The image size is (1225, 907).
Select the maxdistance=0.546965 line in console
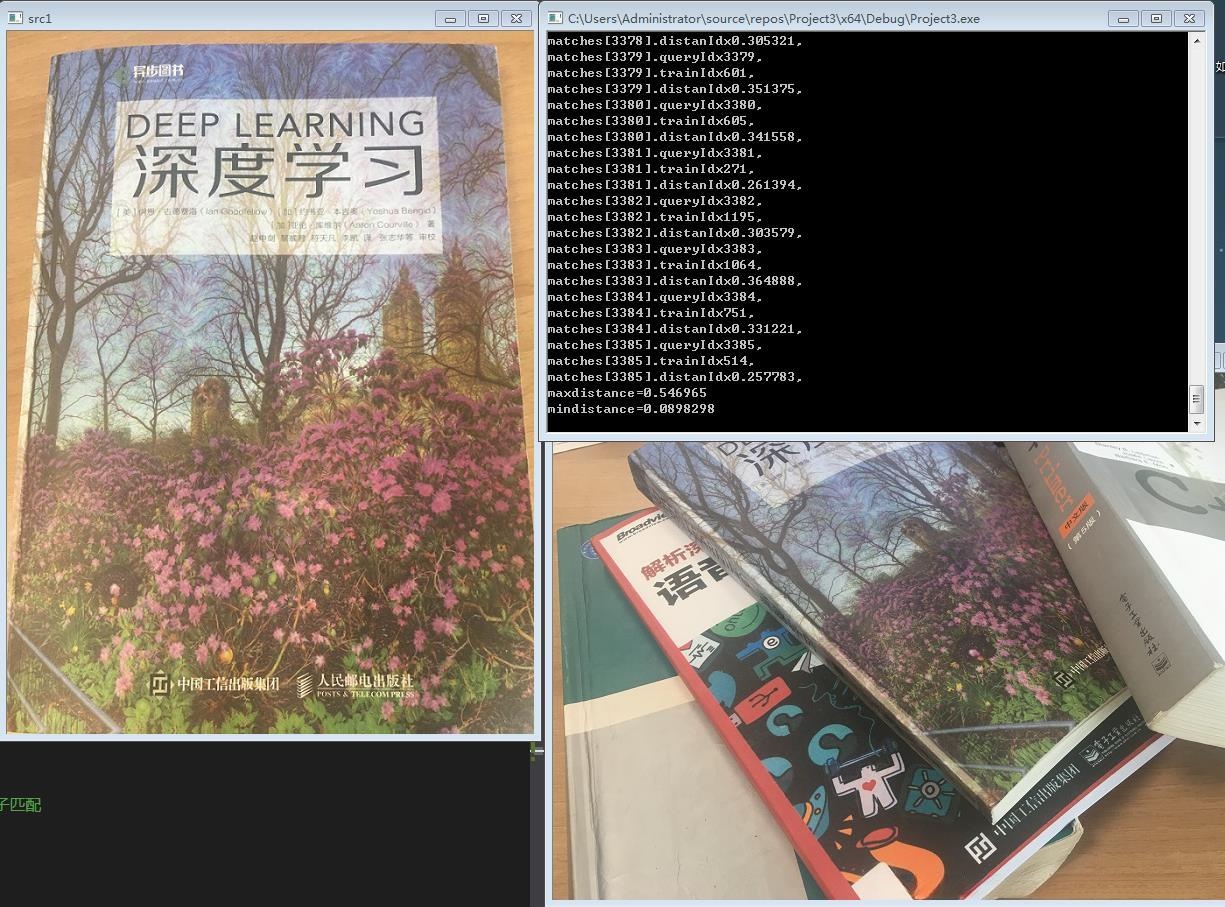click(x=626, y=392)
